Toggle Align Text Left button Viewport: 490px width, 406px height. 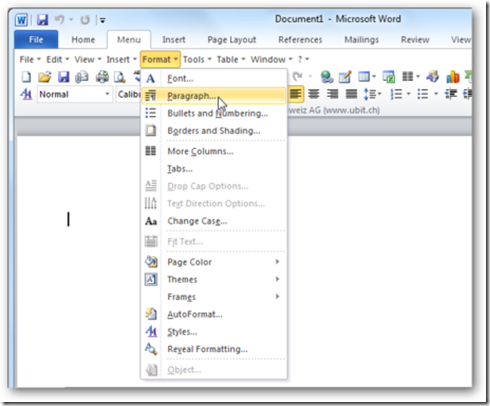295,94
